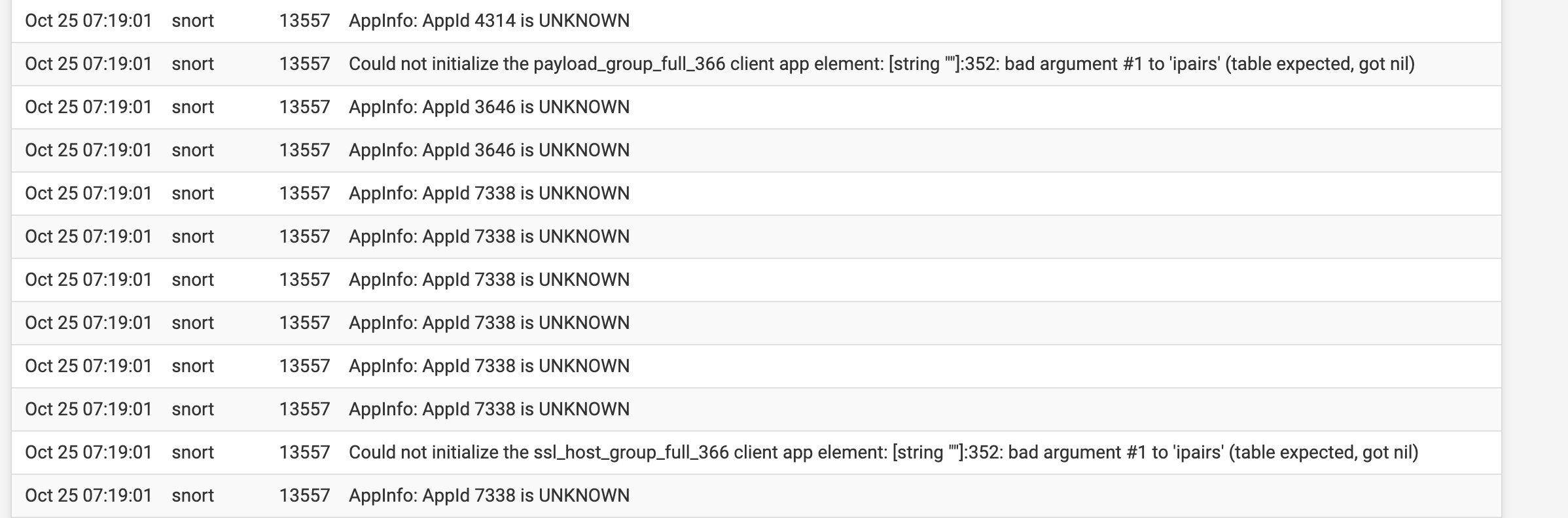Screen dimensions: 1568x518
Task: Select AppId 7338 message directly below 3646 entries
Action: [x=489, y=194]
